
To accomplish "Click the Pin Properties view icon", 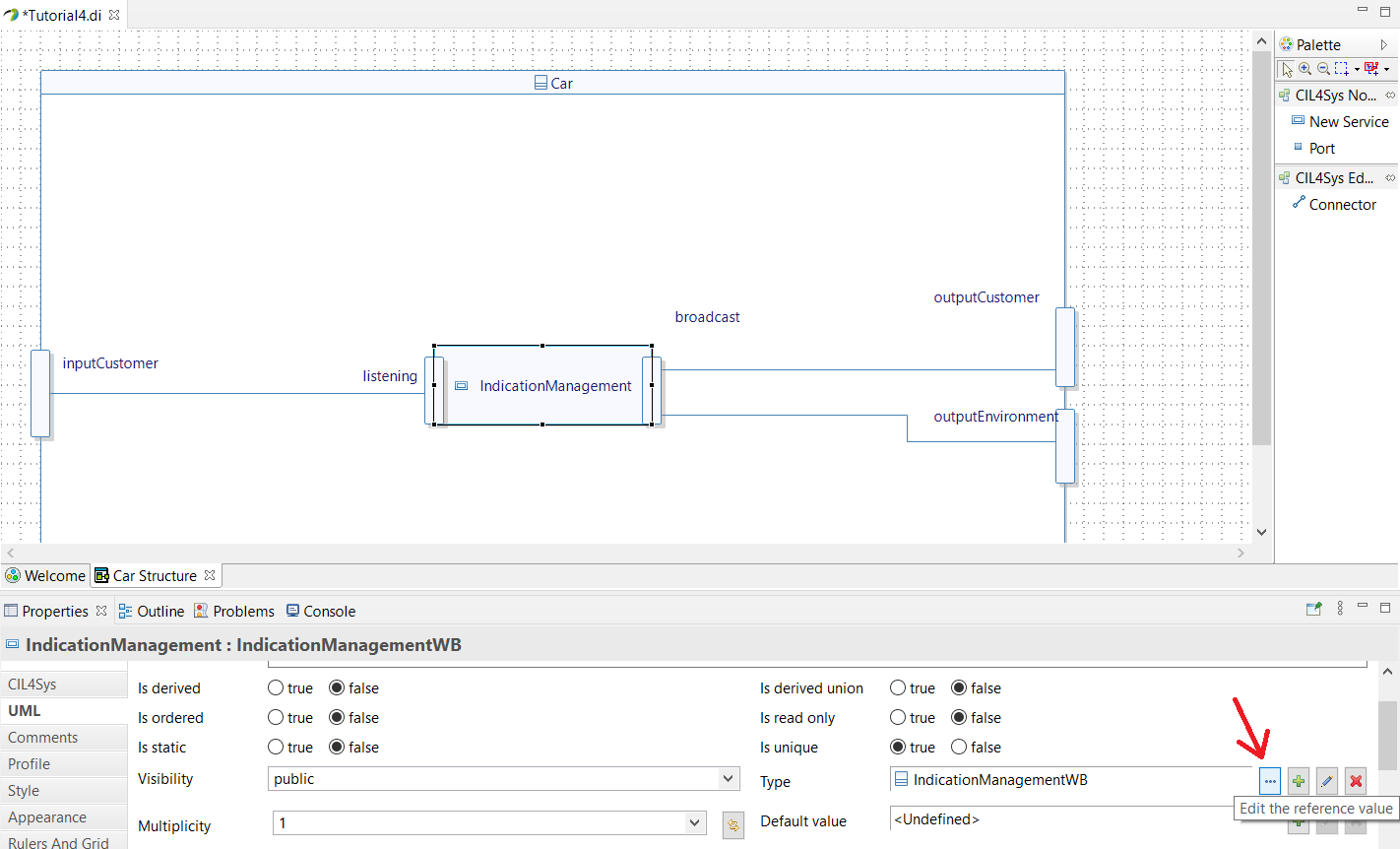I will (x=1313, y=609).
